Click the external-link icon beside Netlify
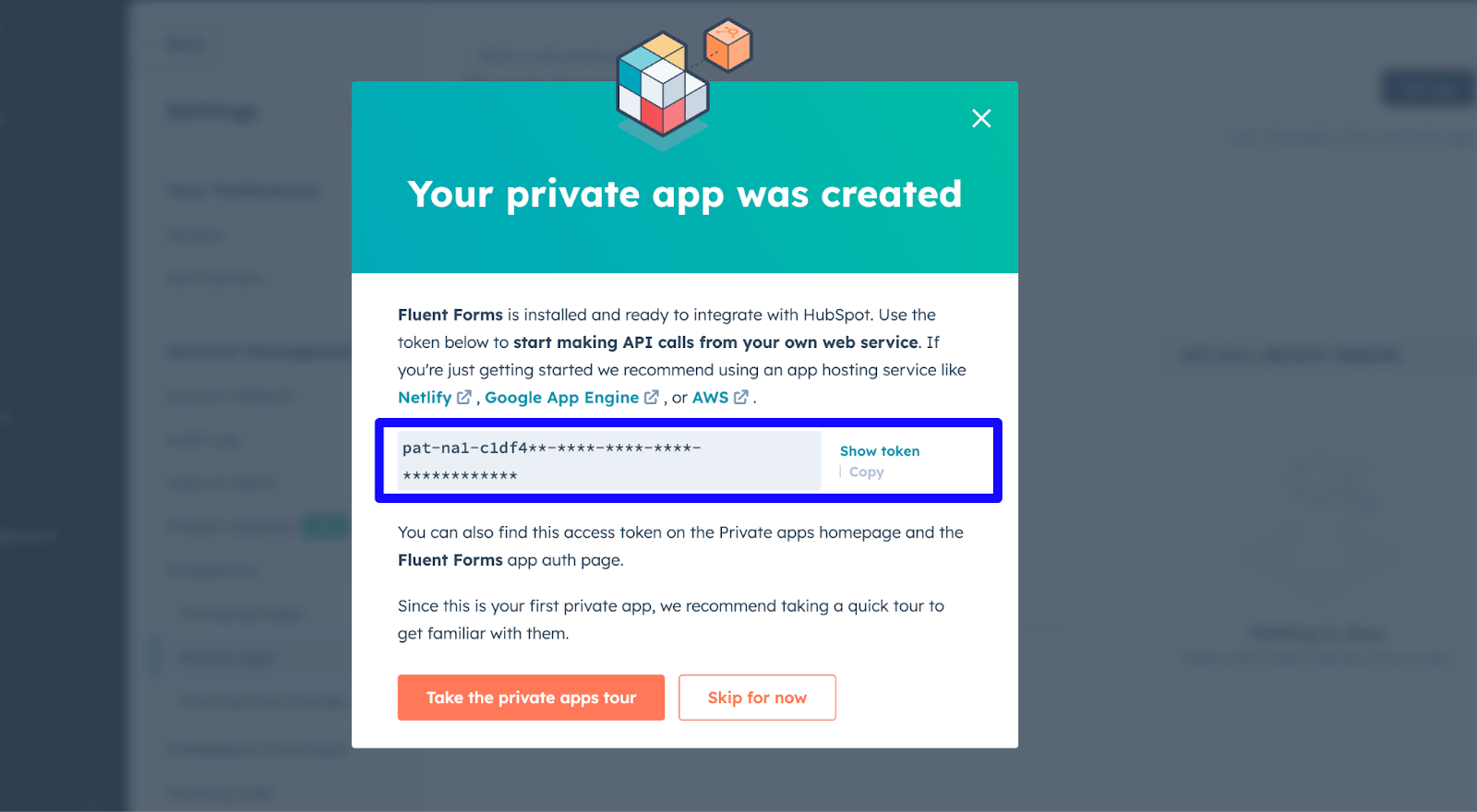This screenshot has height=812, width=1477. (464, 397)
